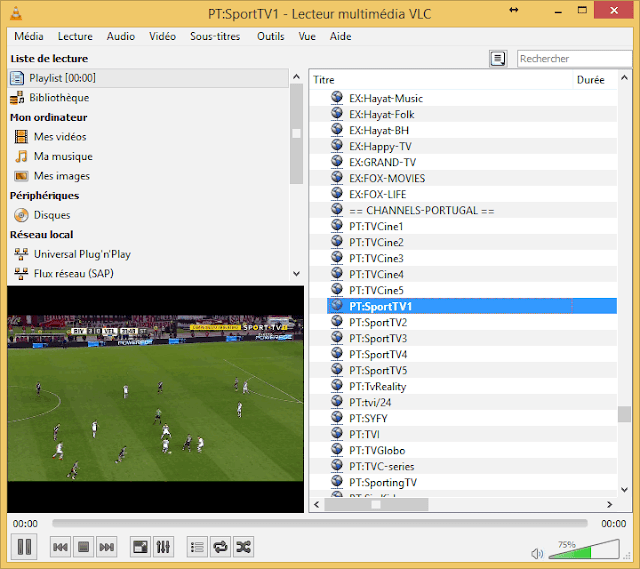The width and height of the screenshot is (640, 569).
Task: Open the Outils menu
Action: point(271,36)
